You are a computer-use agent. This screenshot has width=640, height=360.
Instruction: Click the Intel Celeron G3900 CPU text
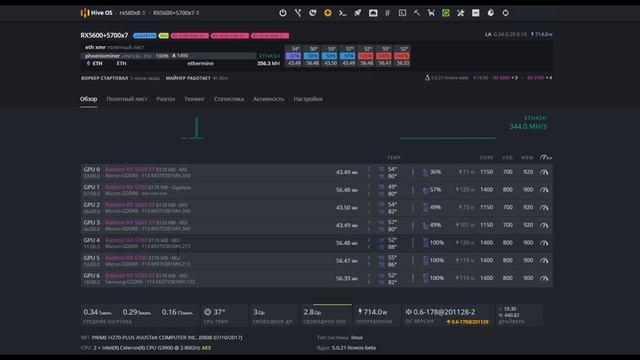[148, 348]
